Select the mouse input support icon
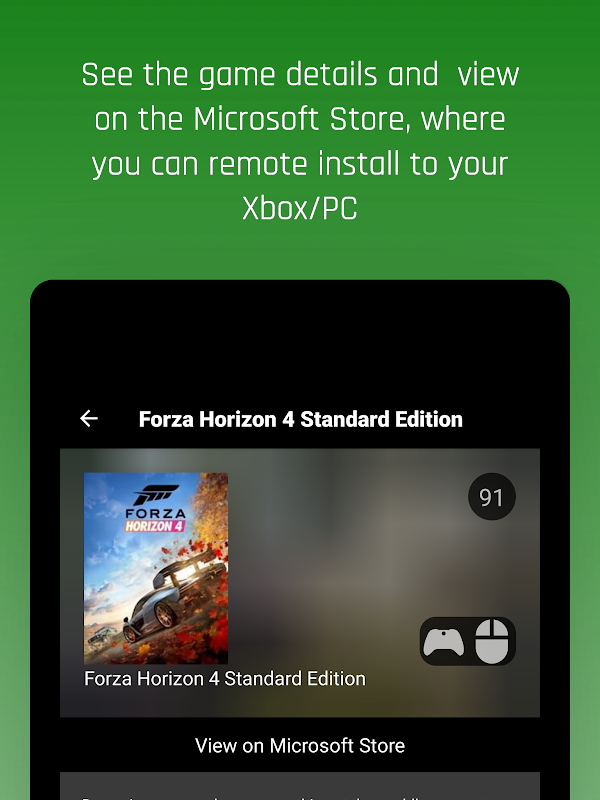600x800 pixels. [x=492, y=641]
